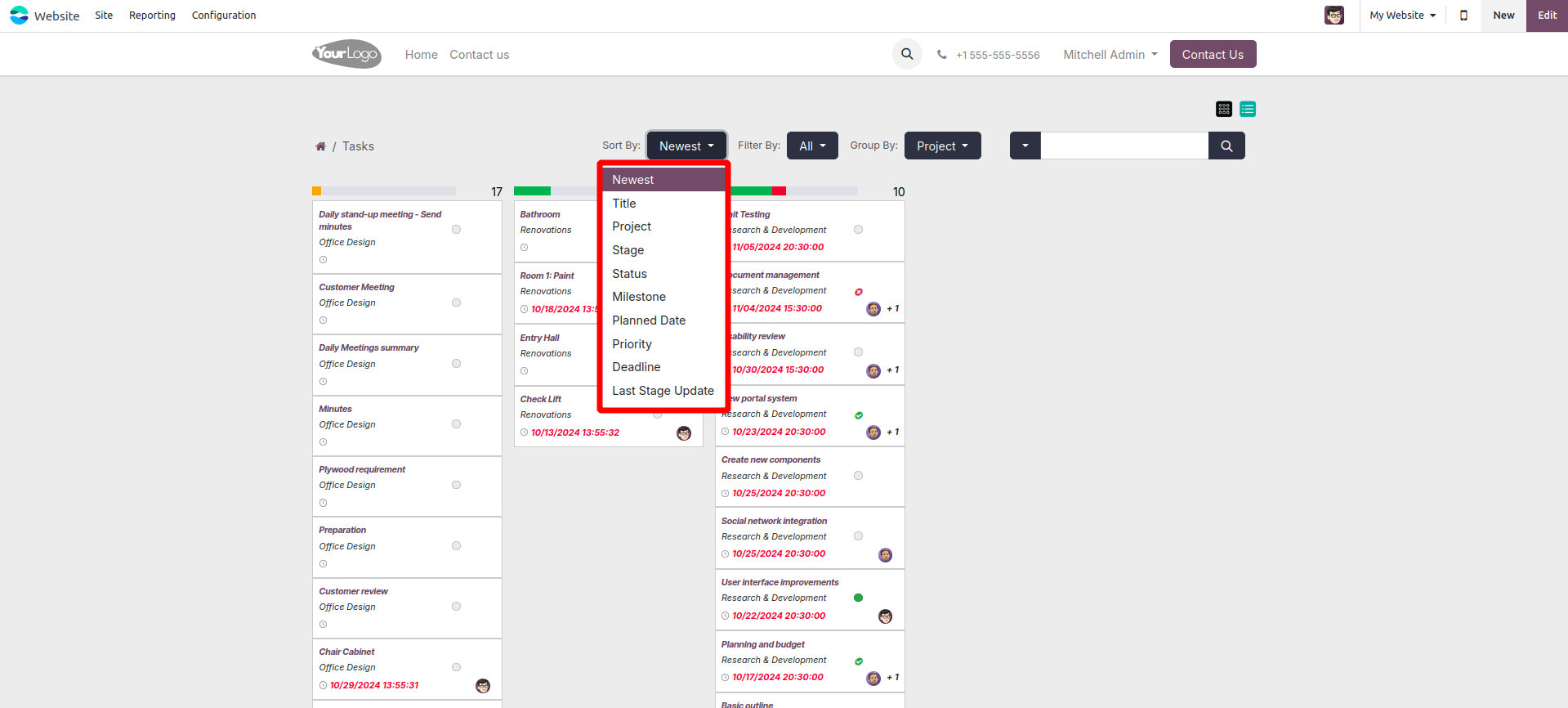1568x708 pixels.
Task: Open the Reporting menu
Action: (152, 16)
